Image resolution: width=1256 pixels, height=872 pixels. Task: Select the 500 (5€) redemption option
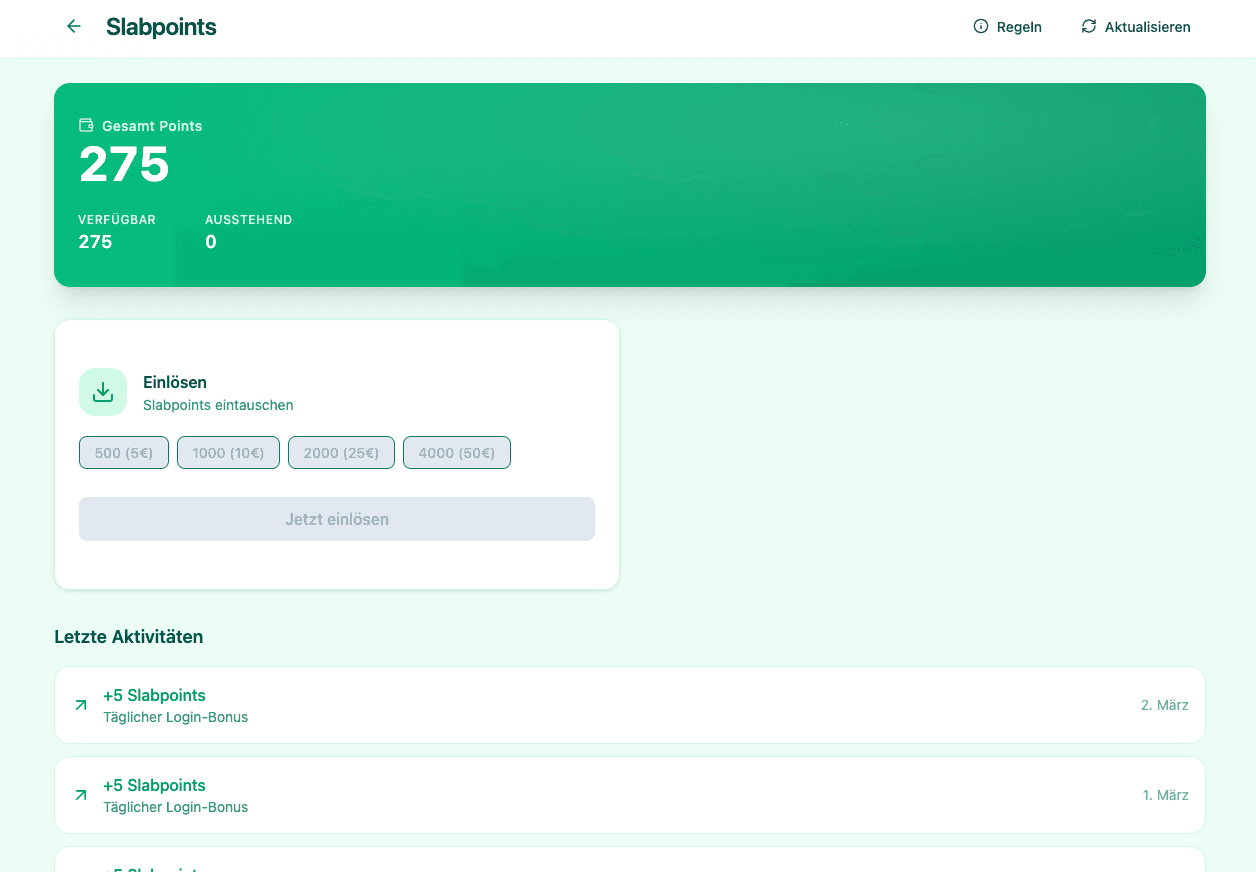coord(123,452)
